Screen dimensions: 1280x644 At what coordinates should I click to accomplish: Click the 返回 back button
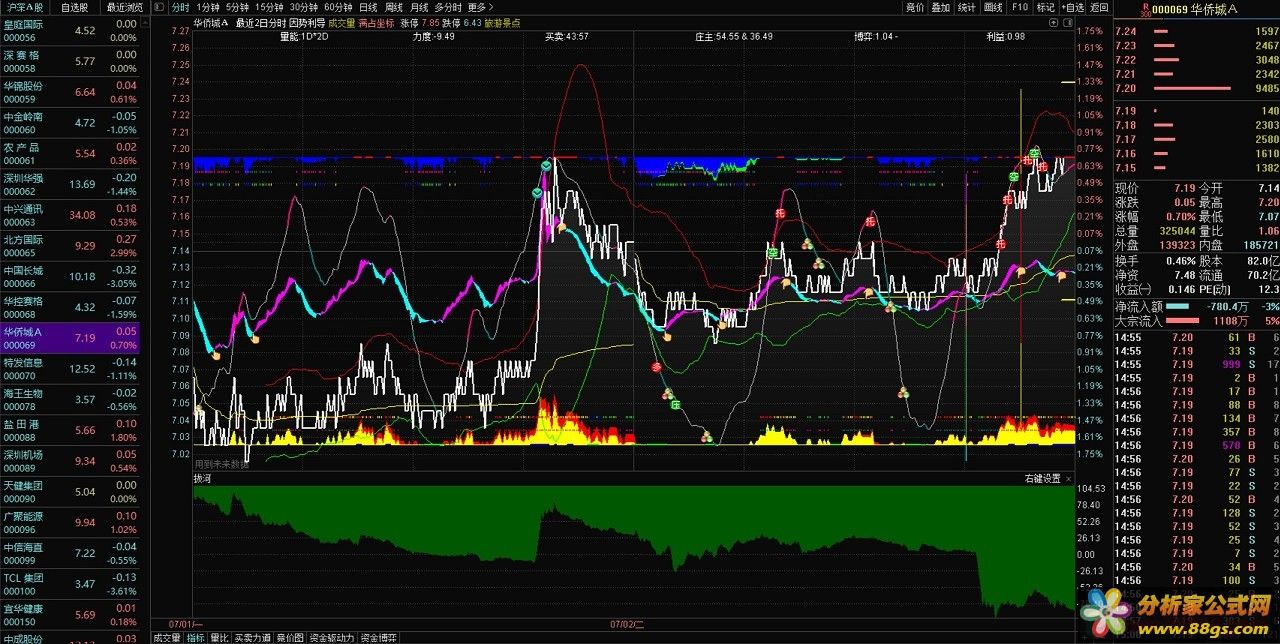[1099, 7]
